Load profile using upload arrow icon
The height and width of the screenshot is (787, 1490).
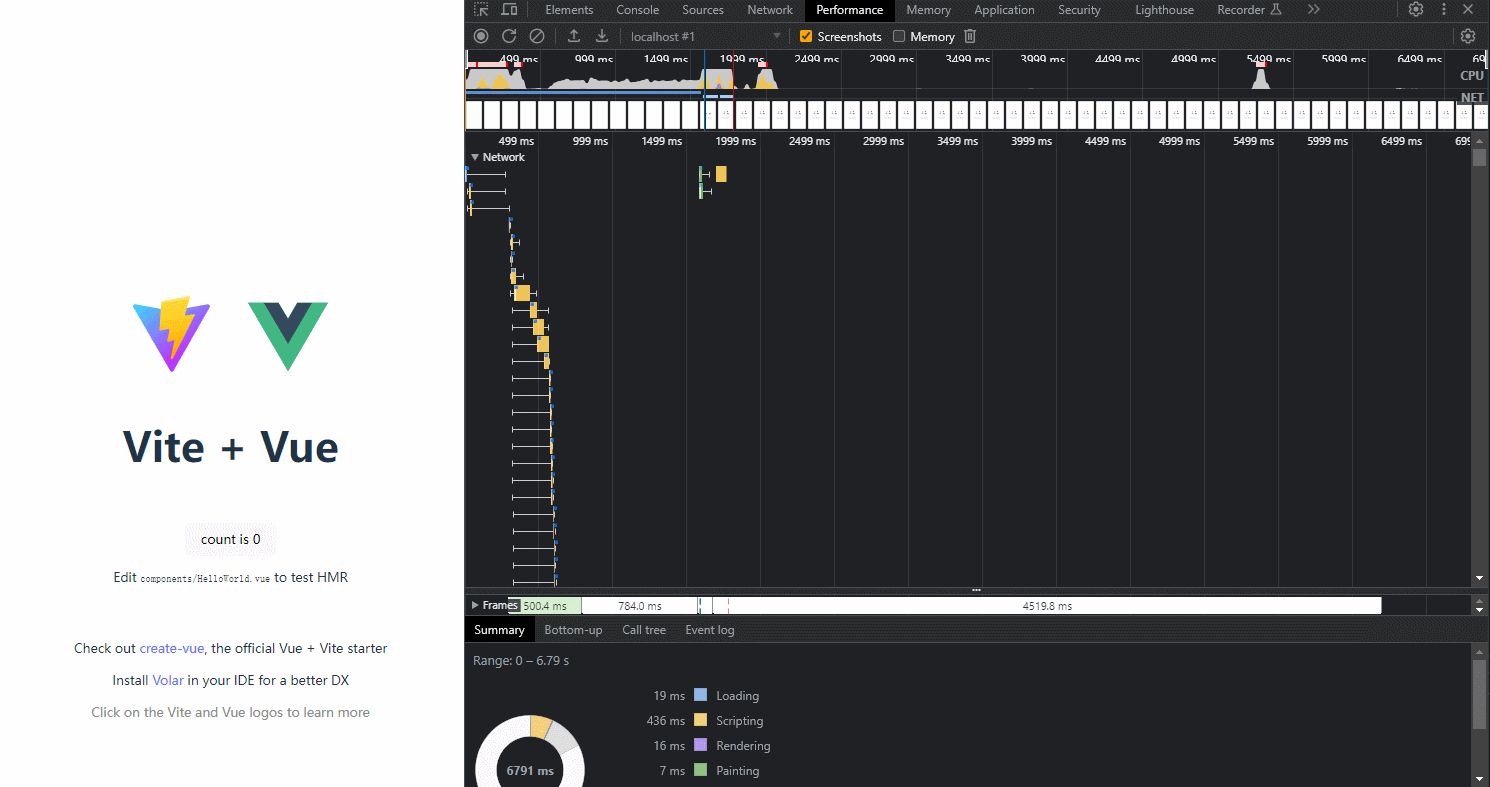click(574, 36)
